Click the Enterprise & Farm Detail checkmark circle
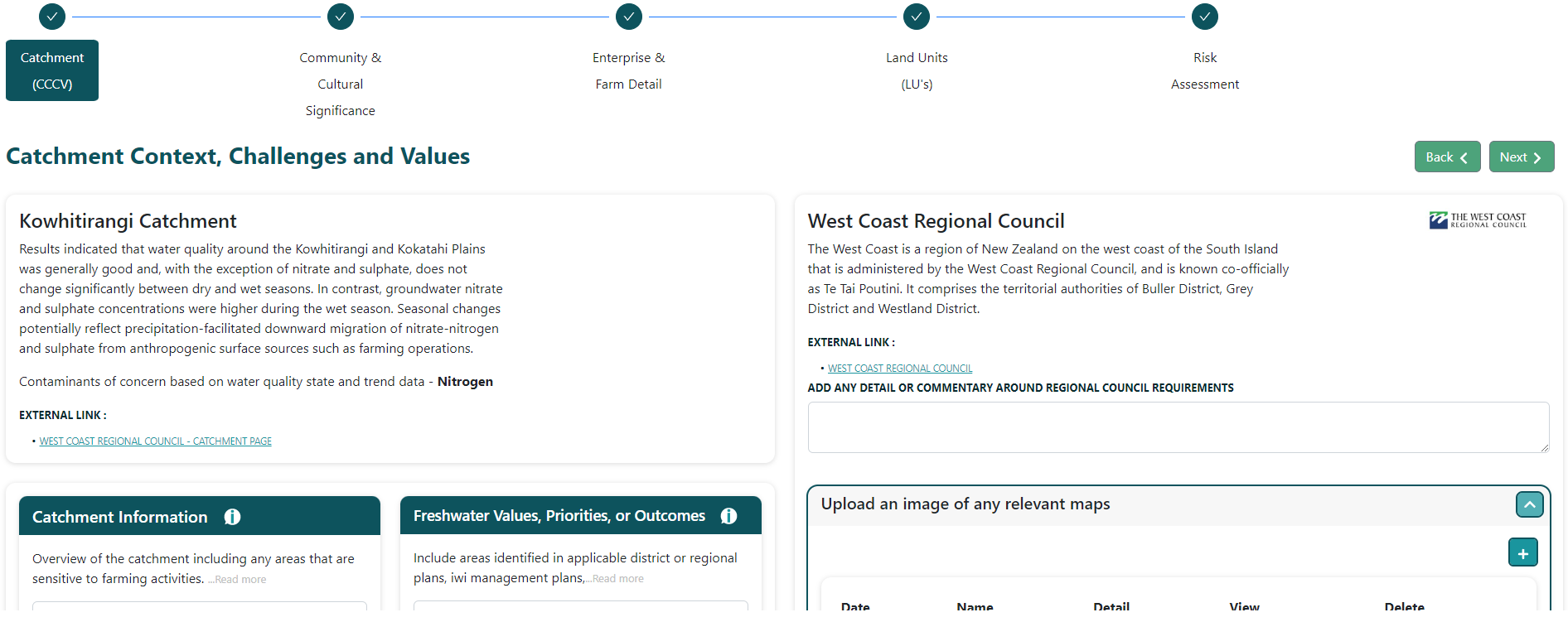Viewport: 1568px width, 622px height. (x=629, y=17)
